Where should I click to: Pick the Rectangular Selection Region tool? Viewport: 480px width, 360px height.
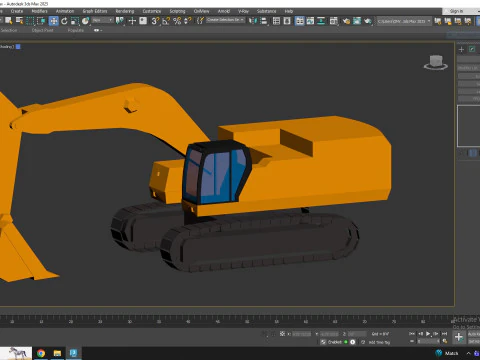(x=30, y=21)
